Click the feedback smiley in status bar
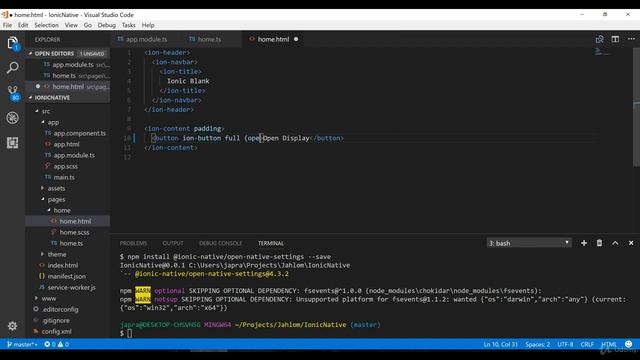 pyautogui.click(x=629, y=344)
